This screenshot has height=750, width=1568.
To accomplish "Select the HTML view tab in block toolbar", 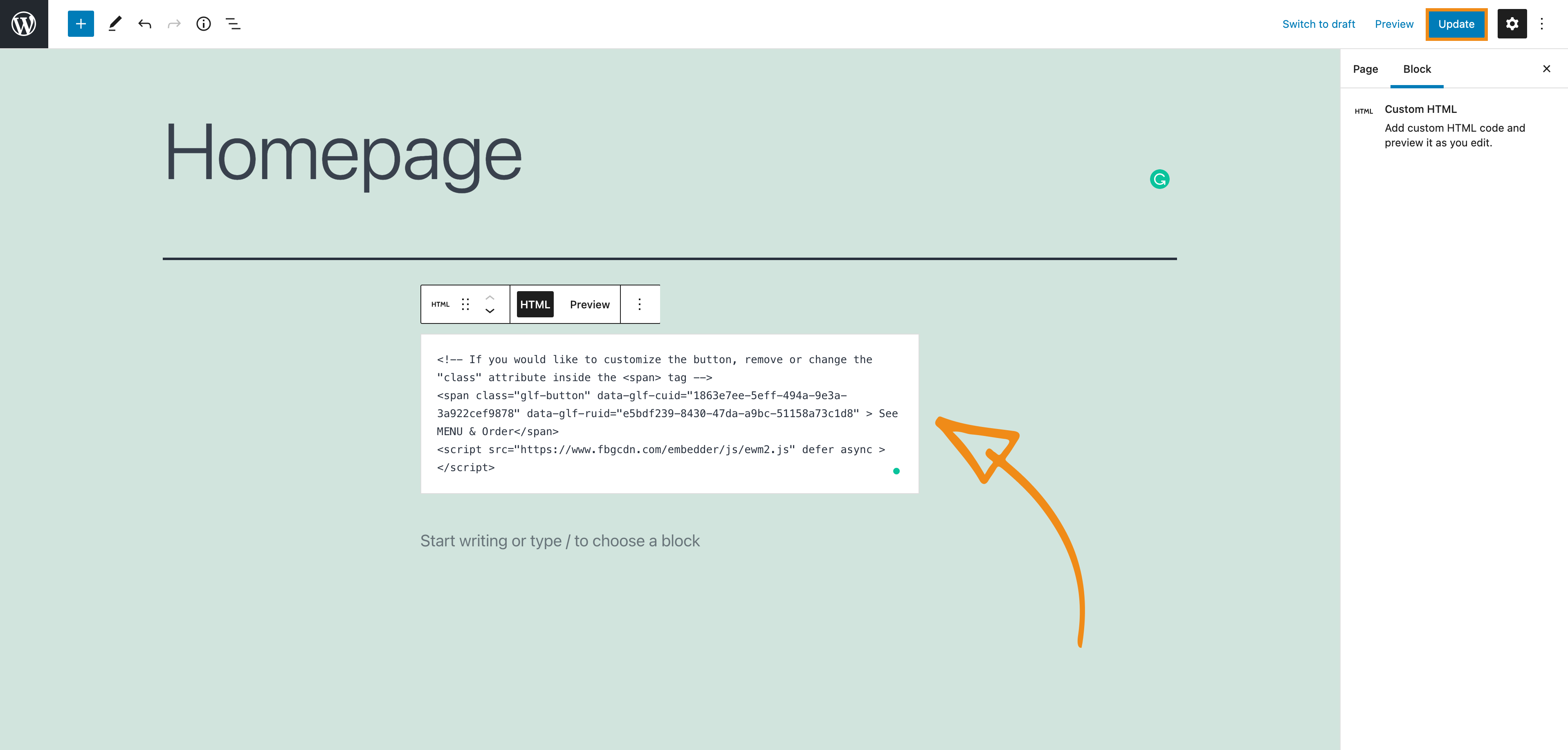I will [535, 304].
